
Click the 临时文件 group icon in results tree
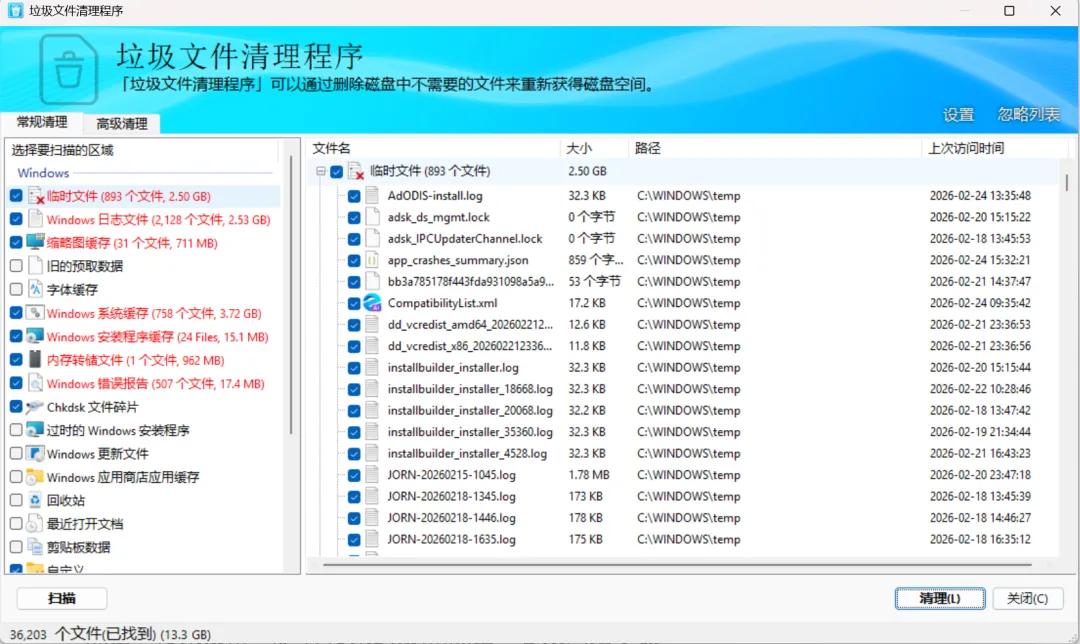[x=356, y=171]
